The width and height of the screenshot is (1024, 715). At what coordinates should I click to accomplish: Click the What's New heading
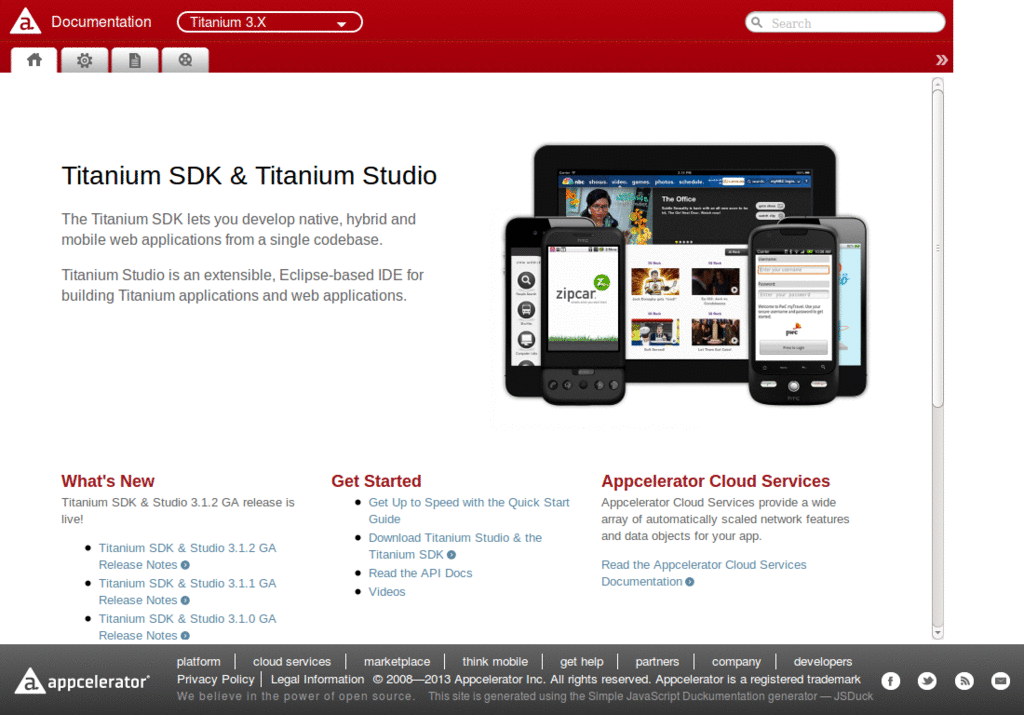(108, 481)
